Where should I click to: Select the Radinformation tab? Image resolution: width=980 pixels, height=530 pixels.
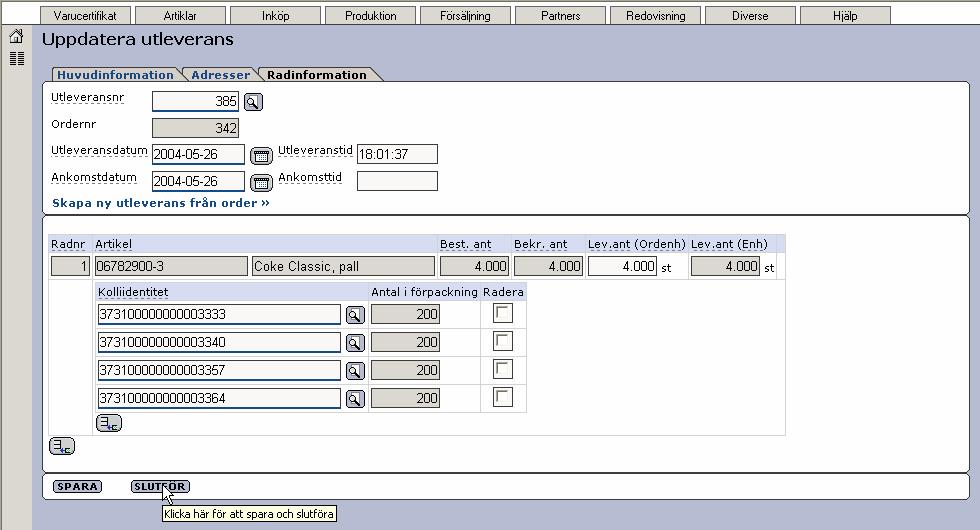[x=317, y=75]
